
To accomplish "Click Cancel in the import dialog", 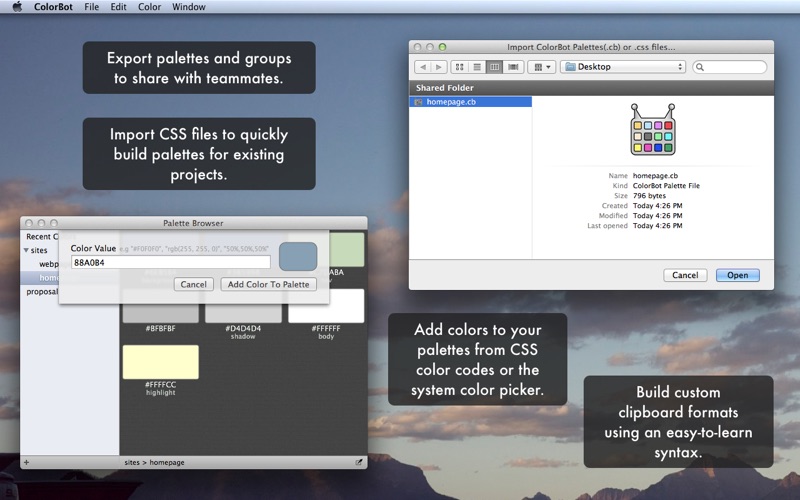I will coord(685,275).
